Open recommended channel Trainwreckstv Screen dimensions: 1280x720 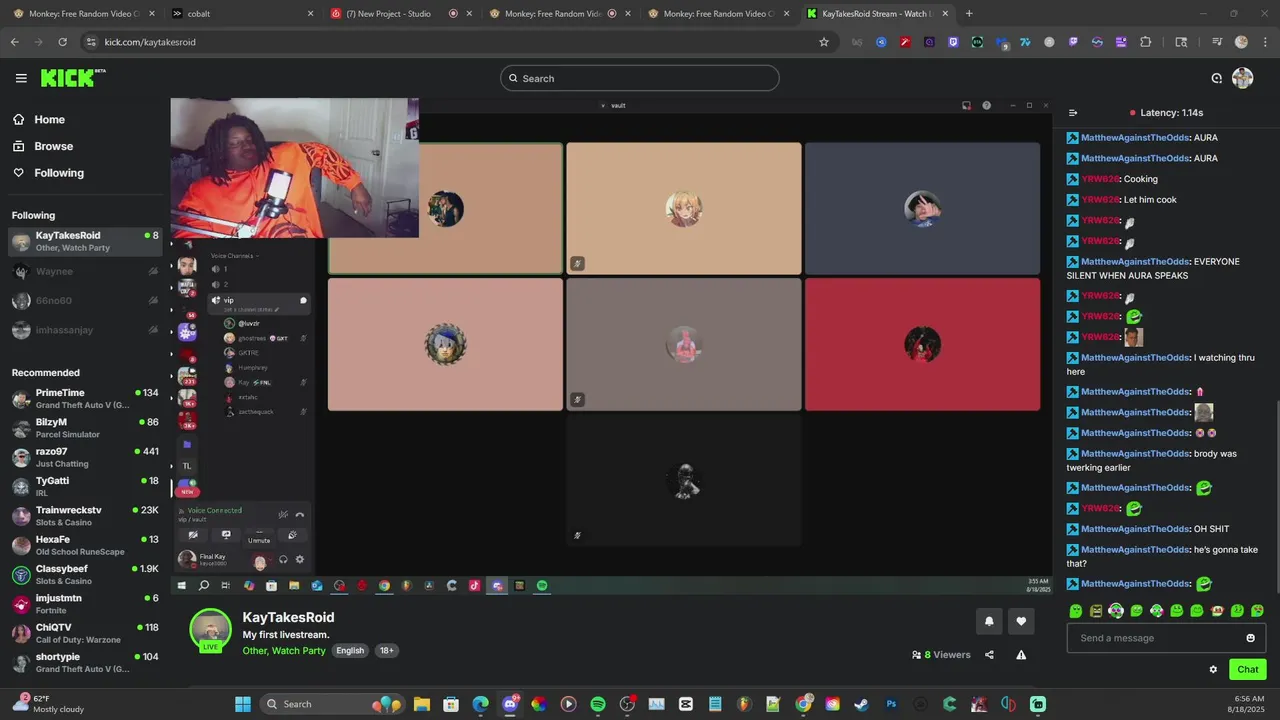(85, 516)
